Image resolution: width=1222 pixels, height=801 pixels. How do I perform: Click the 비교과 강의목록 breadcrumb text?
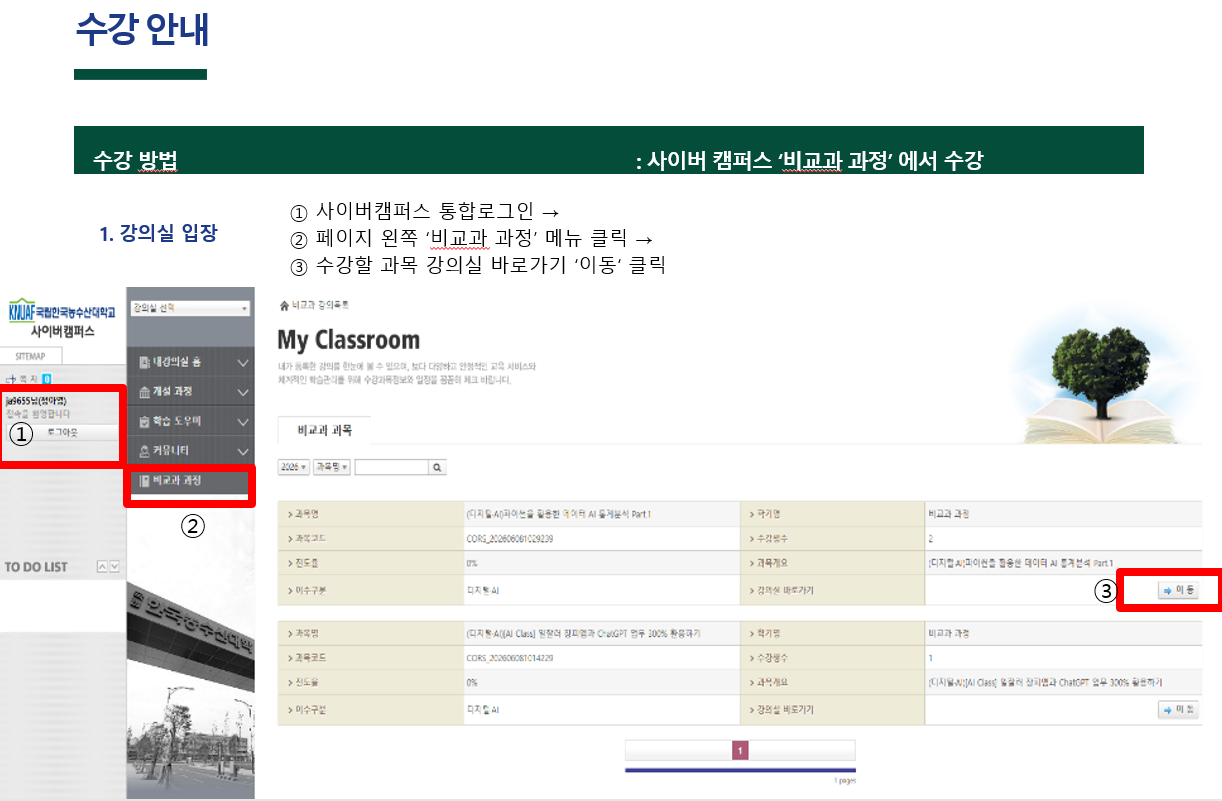click(321, 304)
